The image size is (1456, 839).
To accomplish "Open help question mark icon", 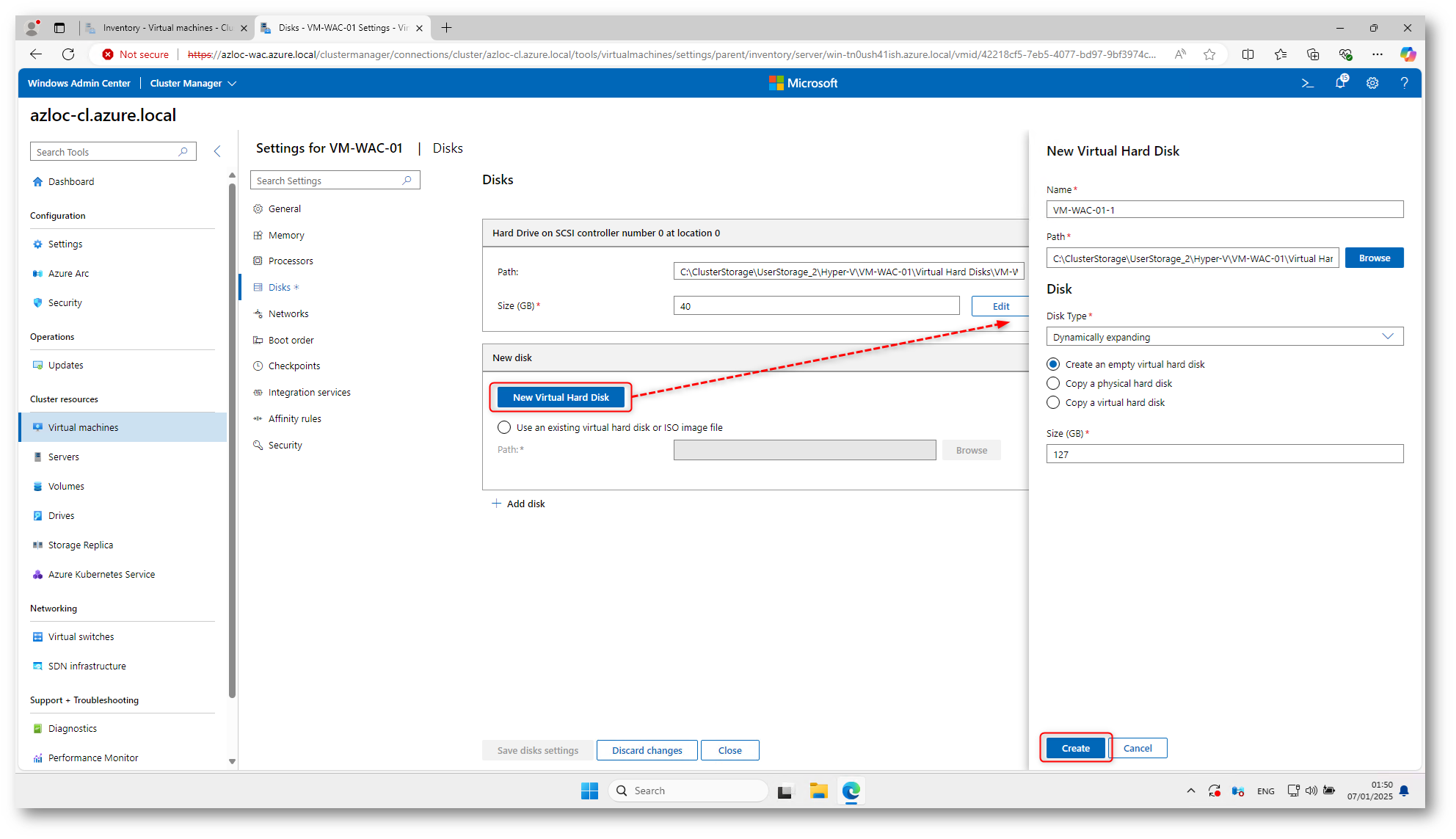I will point(1404,83).
